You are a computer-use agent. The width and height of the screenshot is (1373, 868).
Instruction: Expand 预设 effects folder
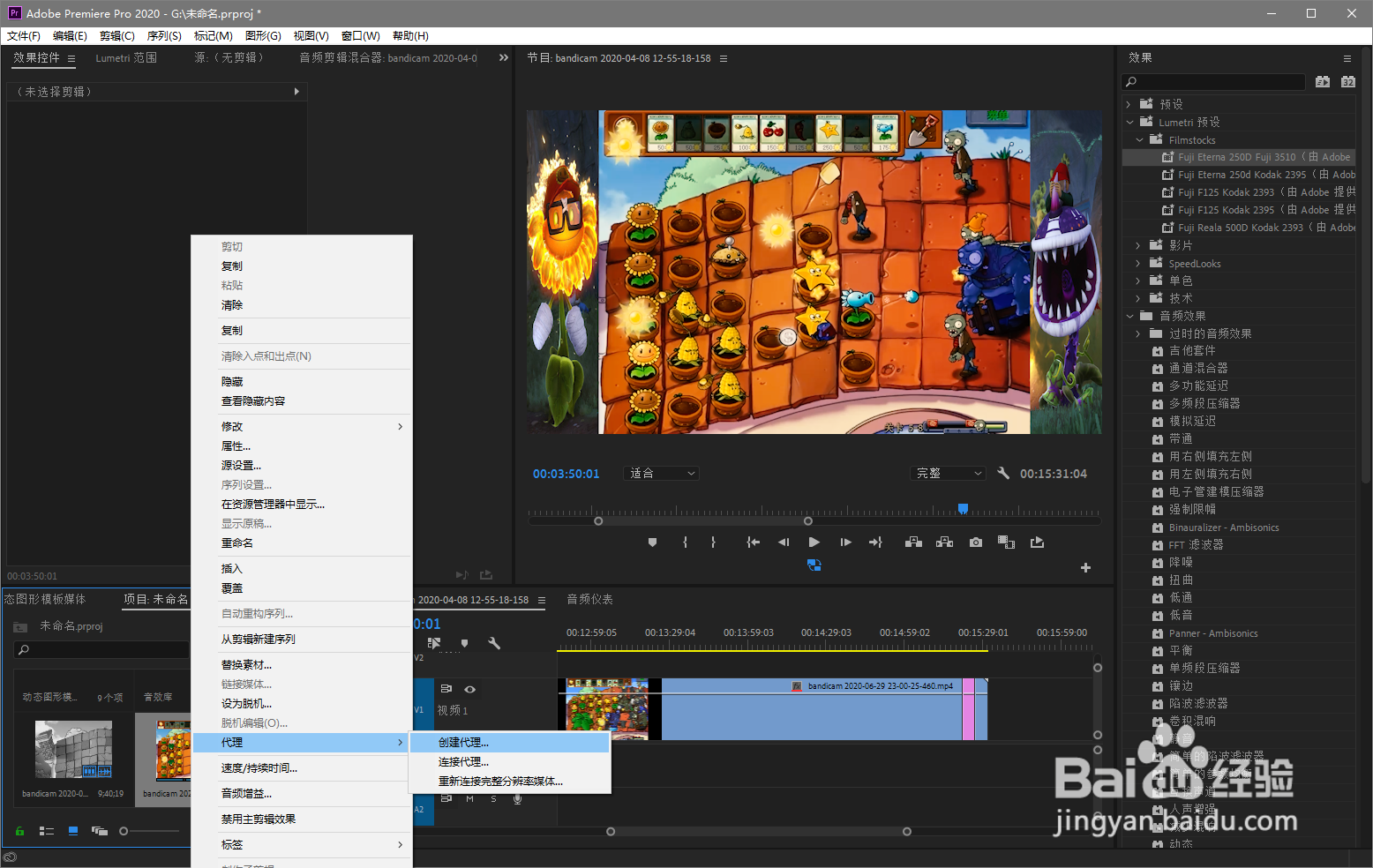click(1129, 104)
